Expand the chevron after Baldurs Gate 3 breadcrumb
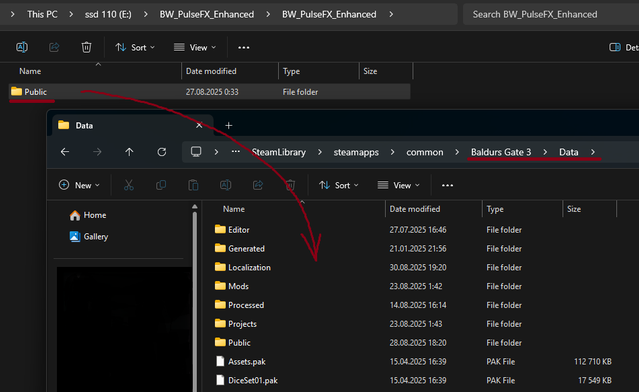 pyautogui.click(x=545, y=152)
